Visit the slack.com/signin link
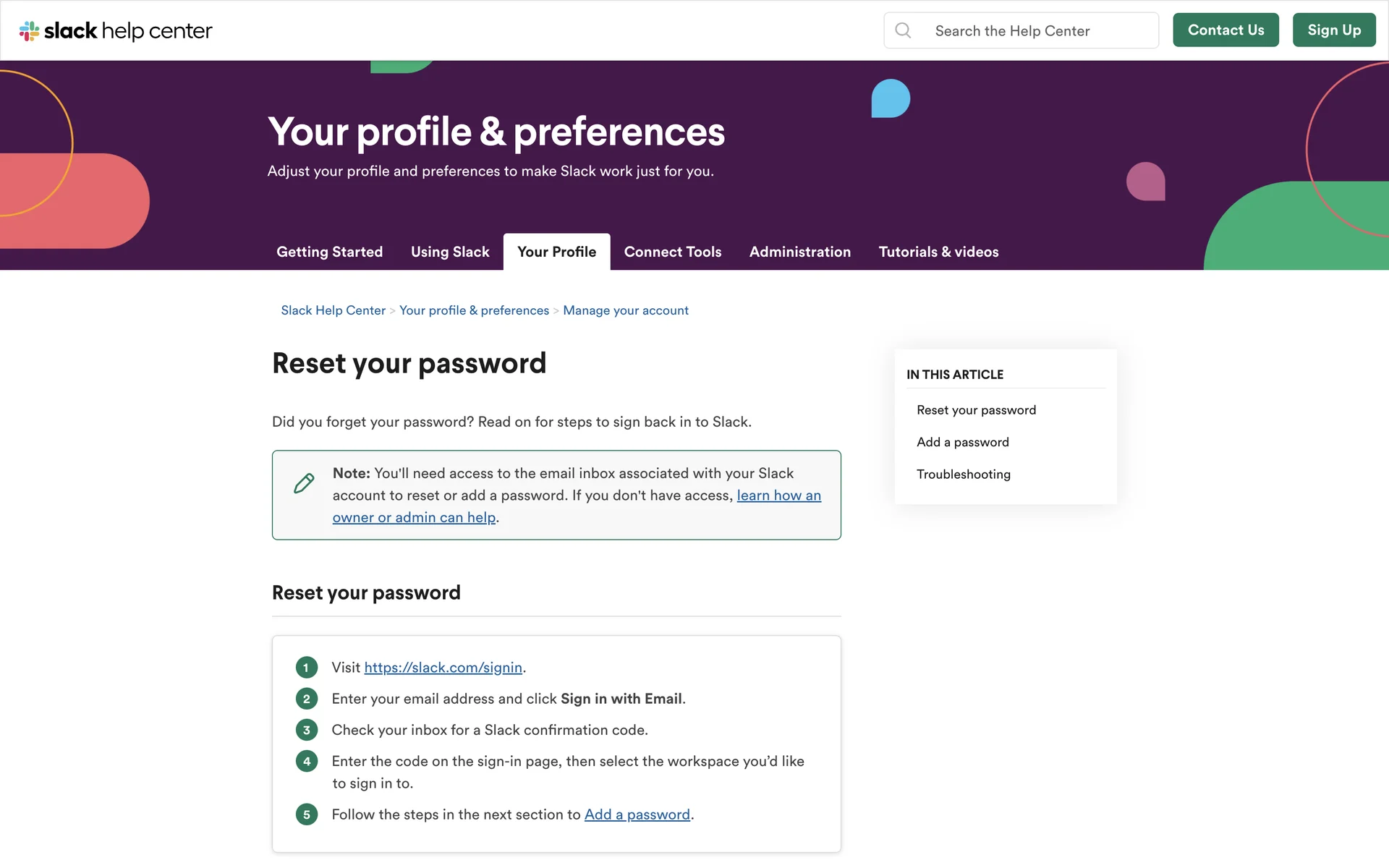Screen dimensions: 1389x868 click(x=443, y=668)
